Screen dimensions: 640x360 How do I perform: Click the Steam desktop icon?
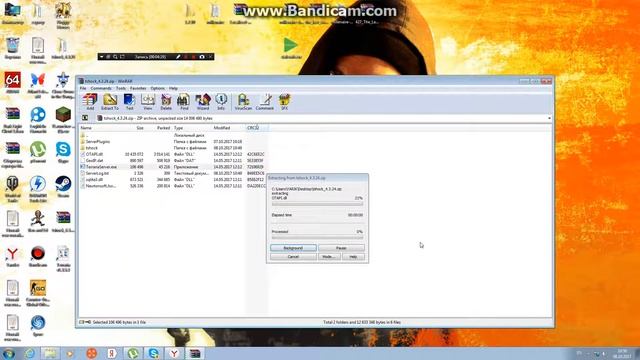tap(63, 187)
